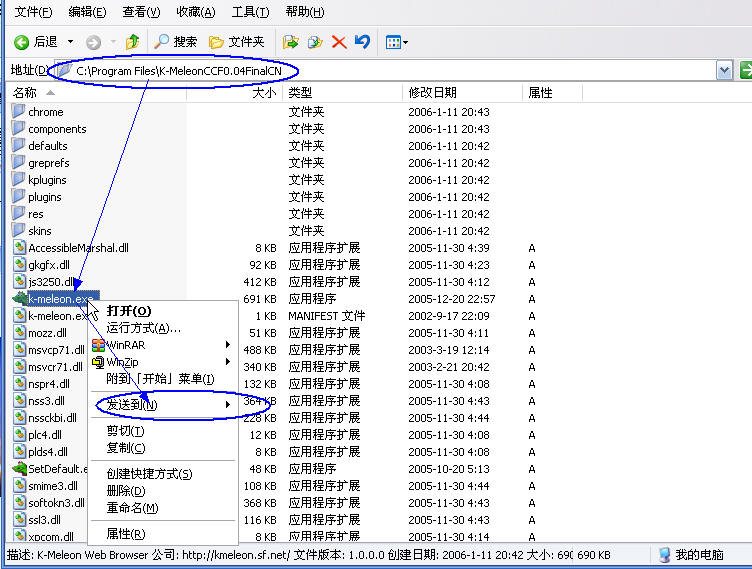
Task: Choose Rename (重命名) in context menu
Action: tap(163, 508)
